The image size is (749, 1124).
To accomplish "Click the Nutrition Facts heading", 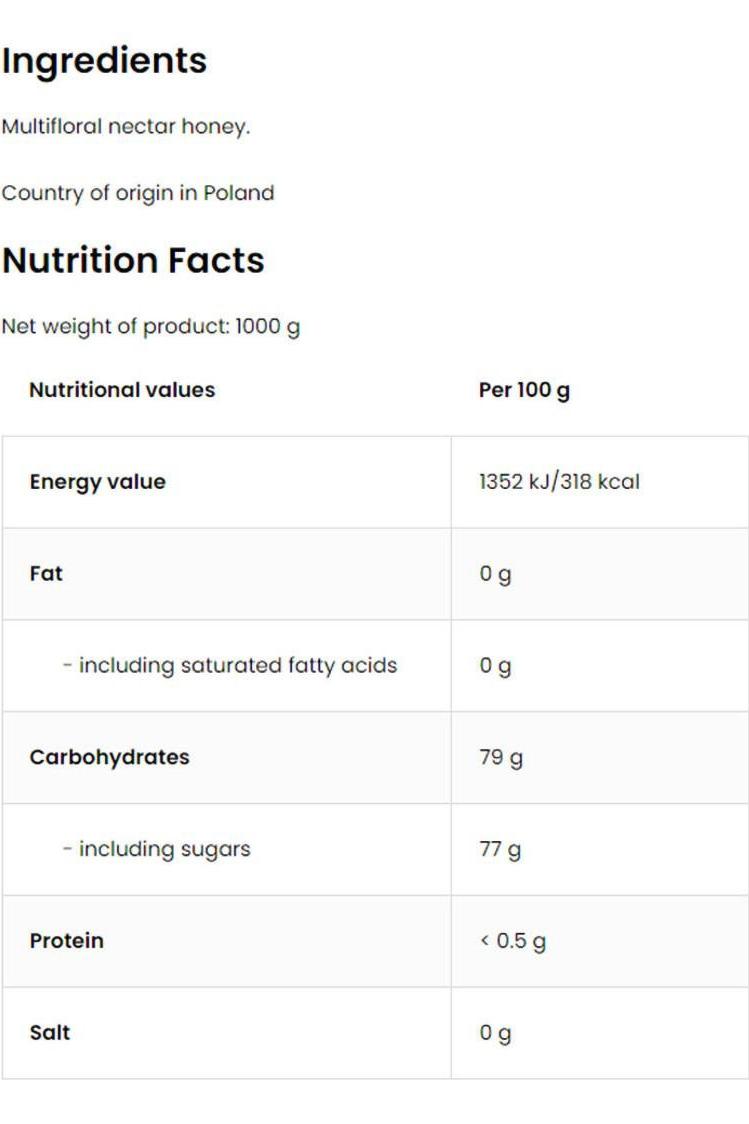I will [133, 260].
